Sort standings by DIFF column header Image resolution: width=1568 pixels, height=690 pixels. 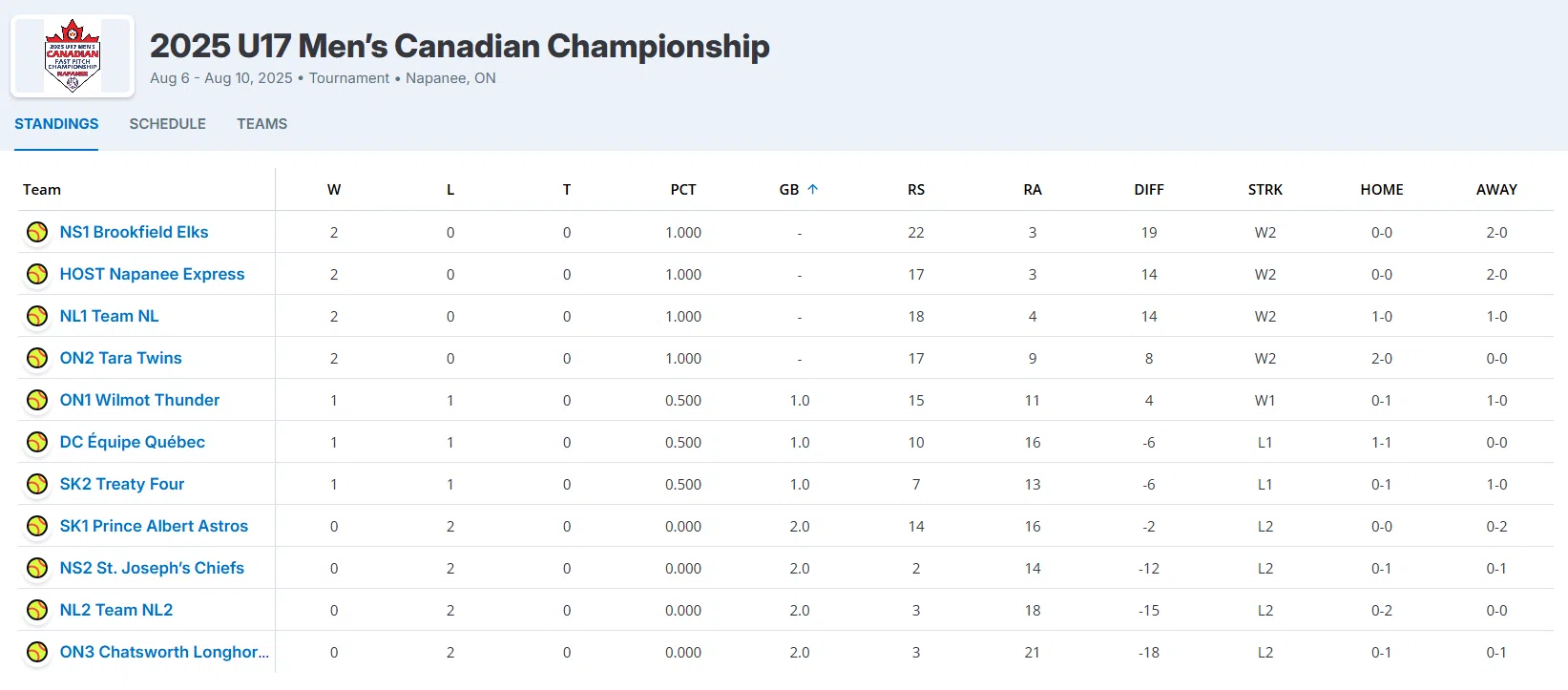(1149, 190)
